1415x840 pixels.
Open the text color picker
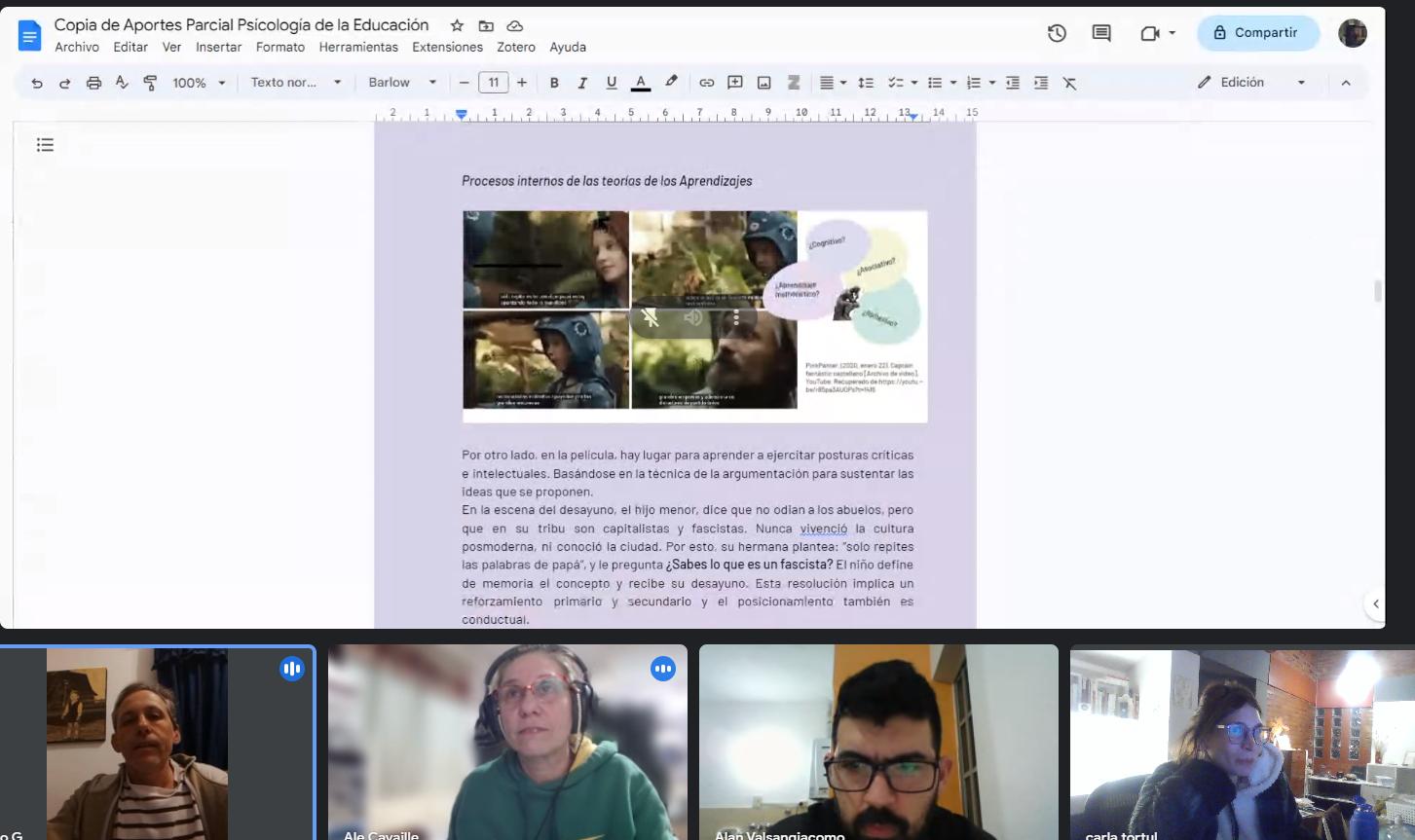click(x=641, y=83)
